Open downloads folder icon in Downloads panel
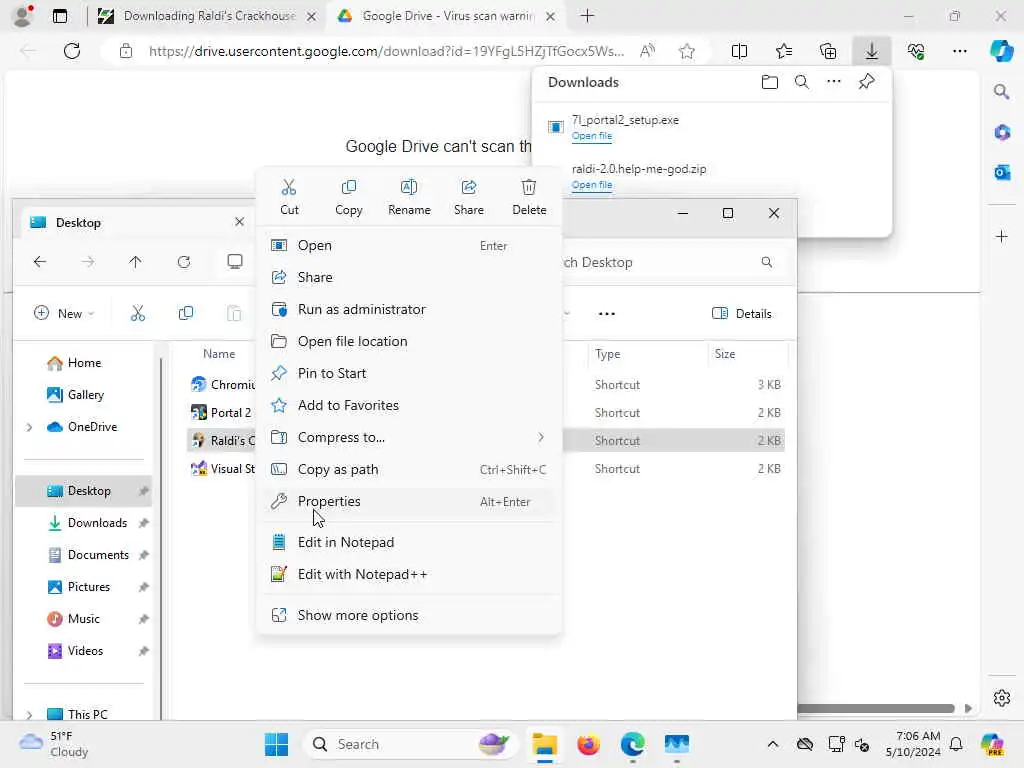Screen dimensions: 1024x768 [x=769, y=82]
